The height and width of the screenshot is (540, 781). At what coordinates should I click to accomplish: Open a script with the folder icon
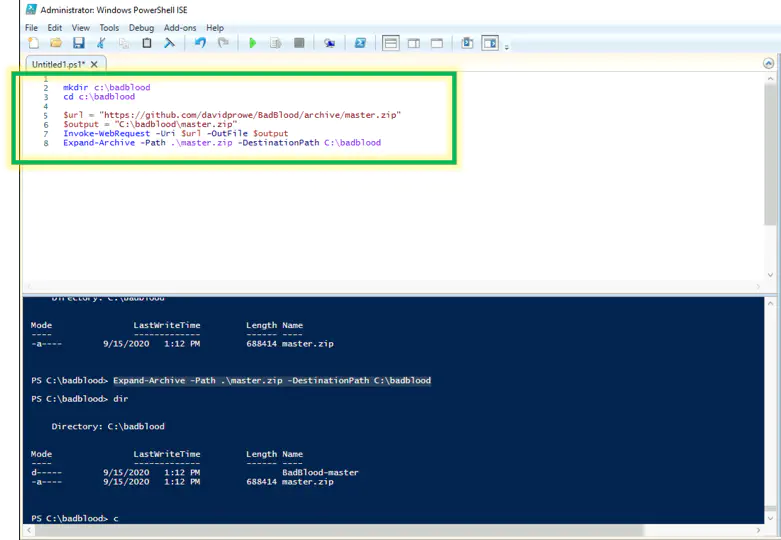pyautogui.click(x=56, y=43)
